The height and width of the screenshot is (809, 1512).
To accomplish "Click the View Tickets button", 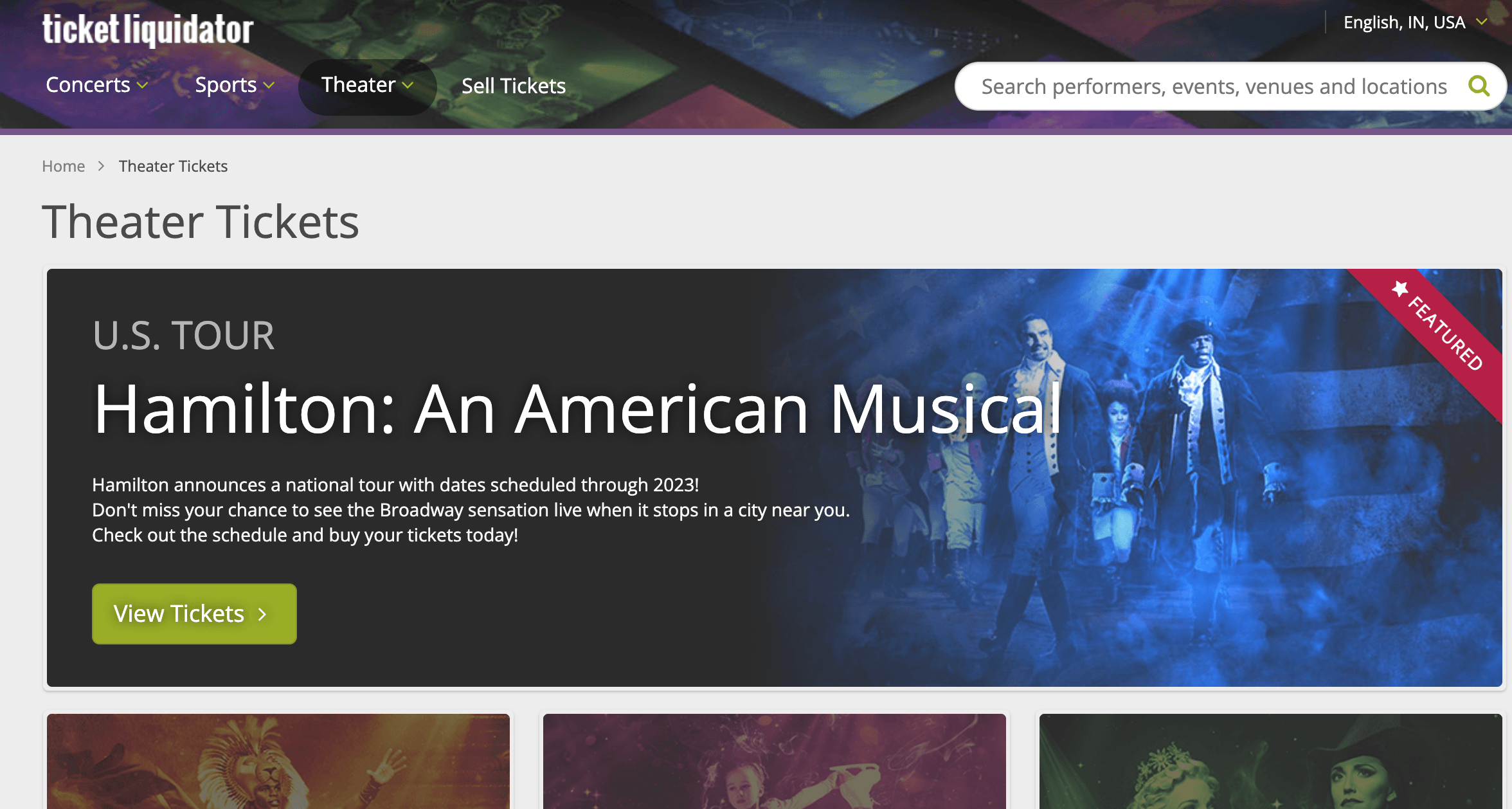I will (194, 614).
